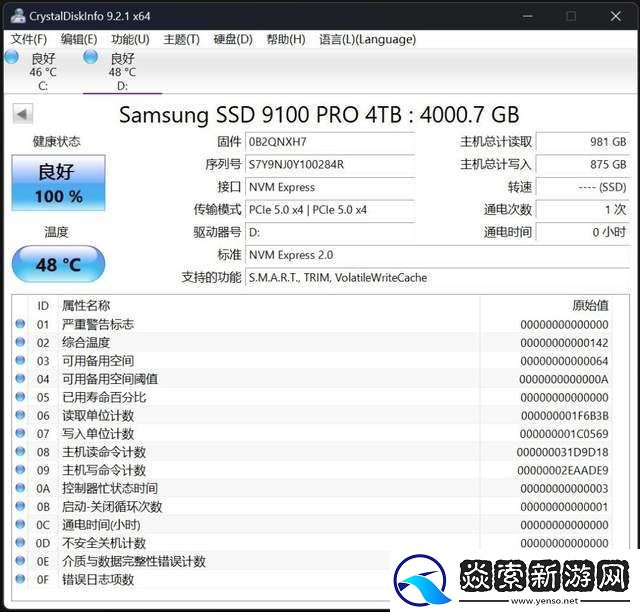The height and width of the screenshot is (612, 640).
Task: Click status dot for attribute 0E
Action: click(20, 561)
